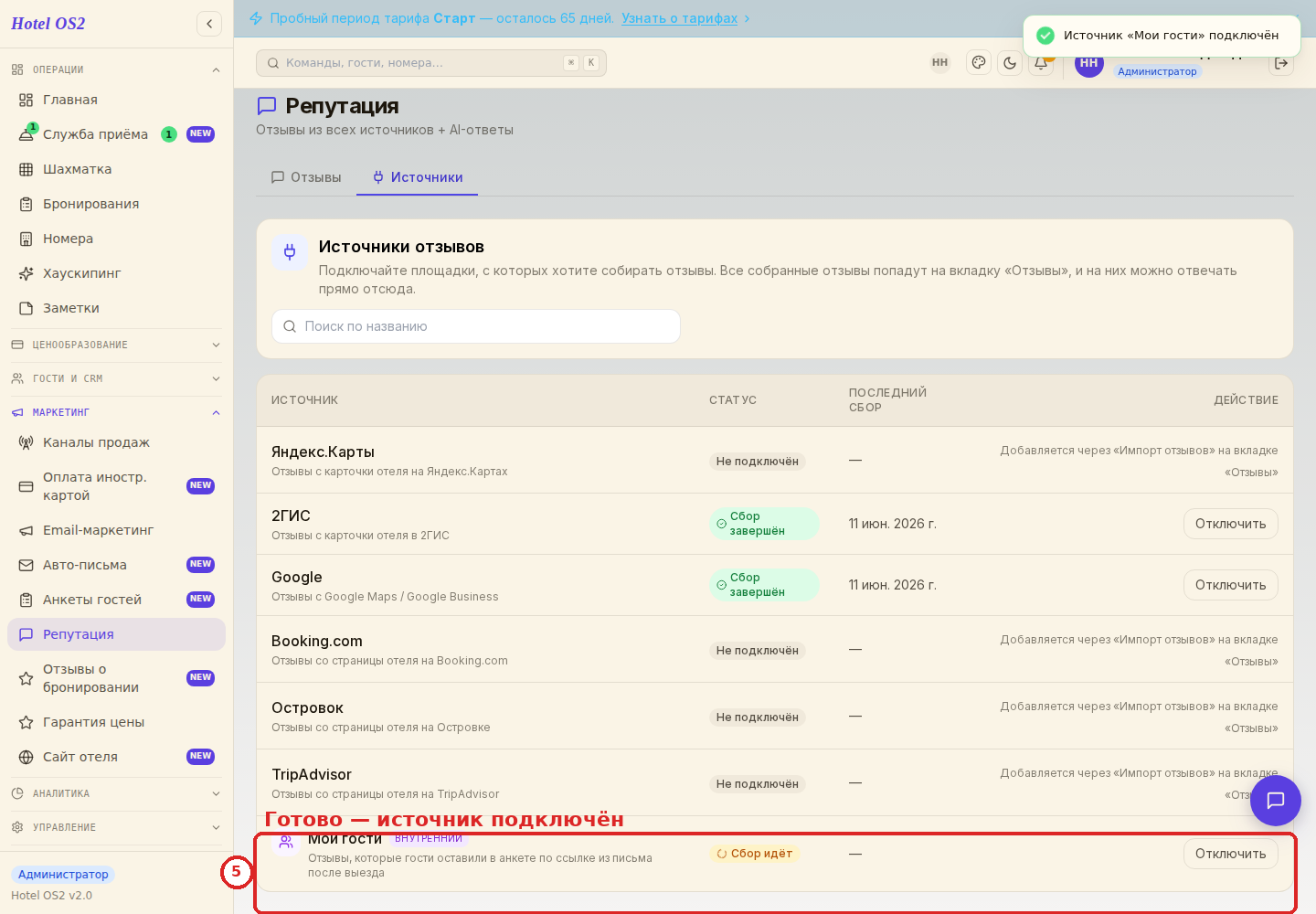The height and width of the screenshot is (914, 1316).
Task: Open the notifications bell
Action: [1041, 63]
